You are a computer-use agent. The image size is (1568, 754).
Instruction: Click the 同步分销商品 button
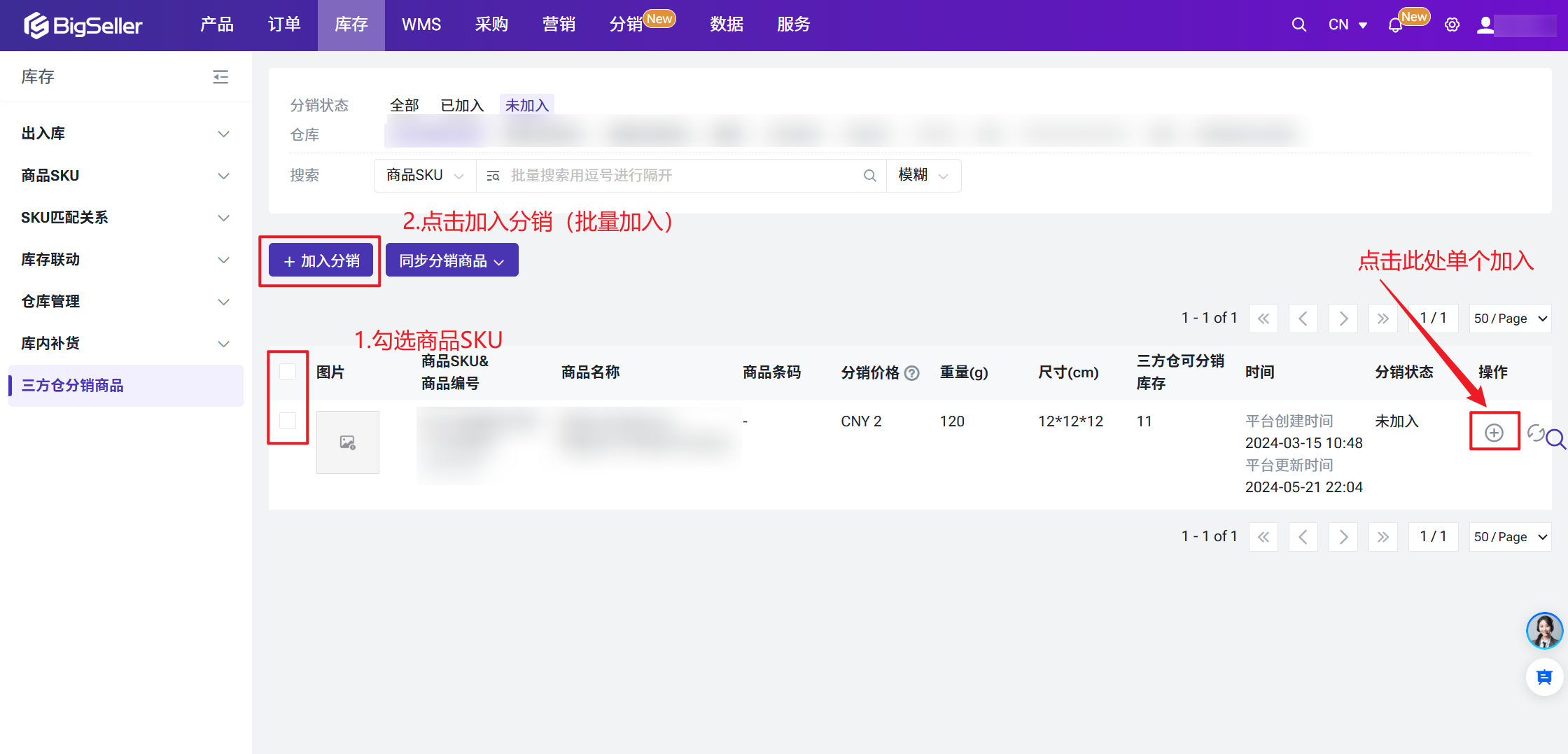point(451,260)
